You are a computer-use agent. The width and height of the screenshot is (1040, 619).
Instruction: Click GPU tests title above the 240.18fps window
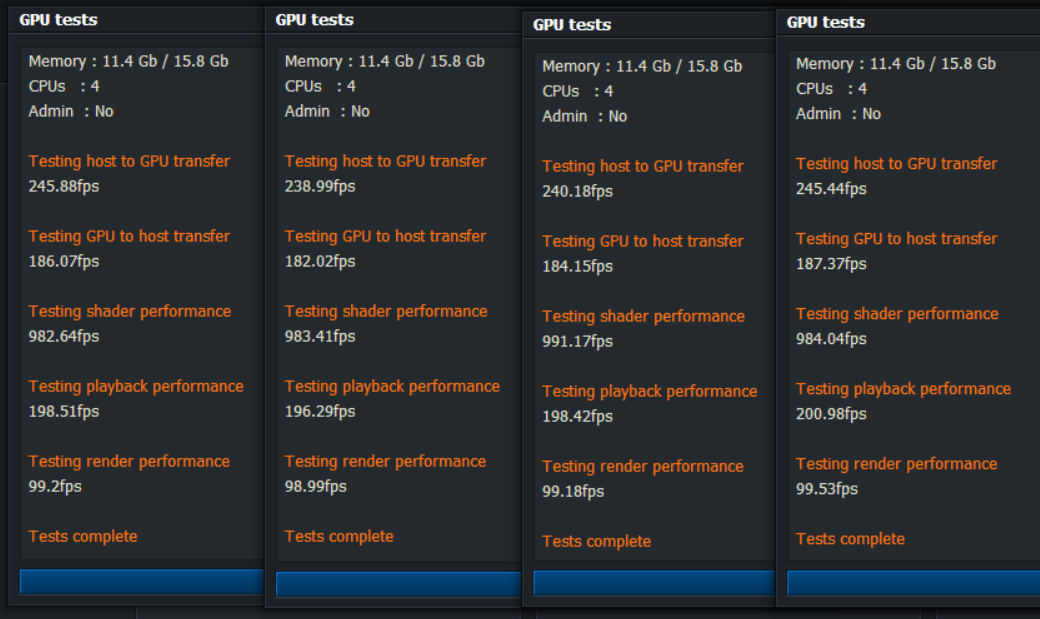coord(572,25)
